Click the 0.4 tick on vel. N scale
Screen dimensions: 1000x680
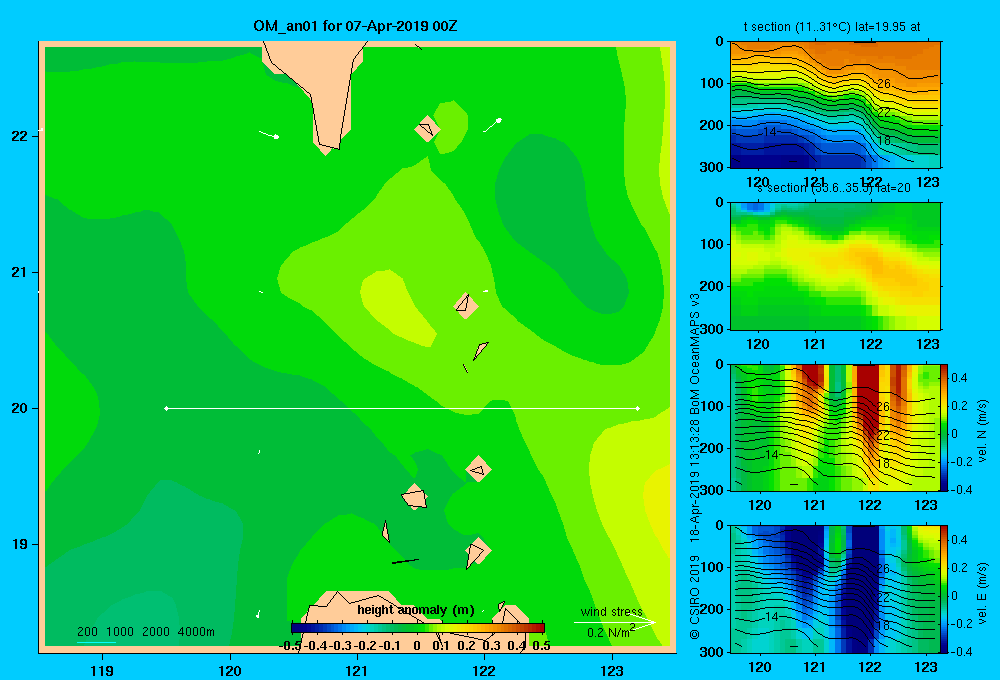[x=959, y=378]
